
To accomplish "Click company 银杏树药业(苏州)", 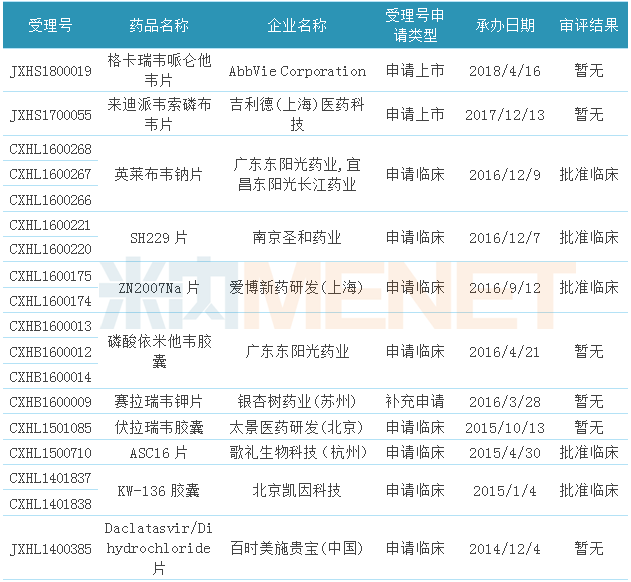I will point(297,402).
